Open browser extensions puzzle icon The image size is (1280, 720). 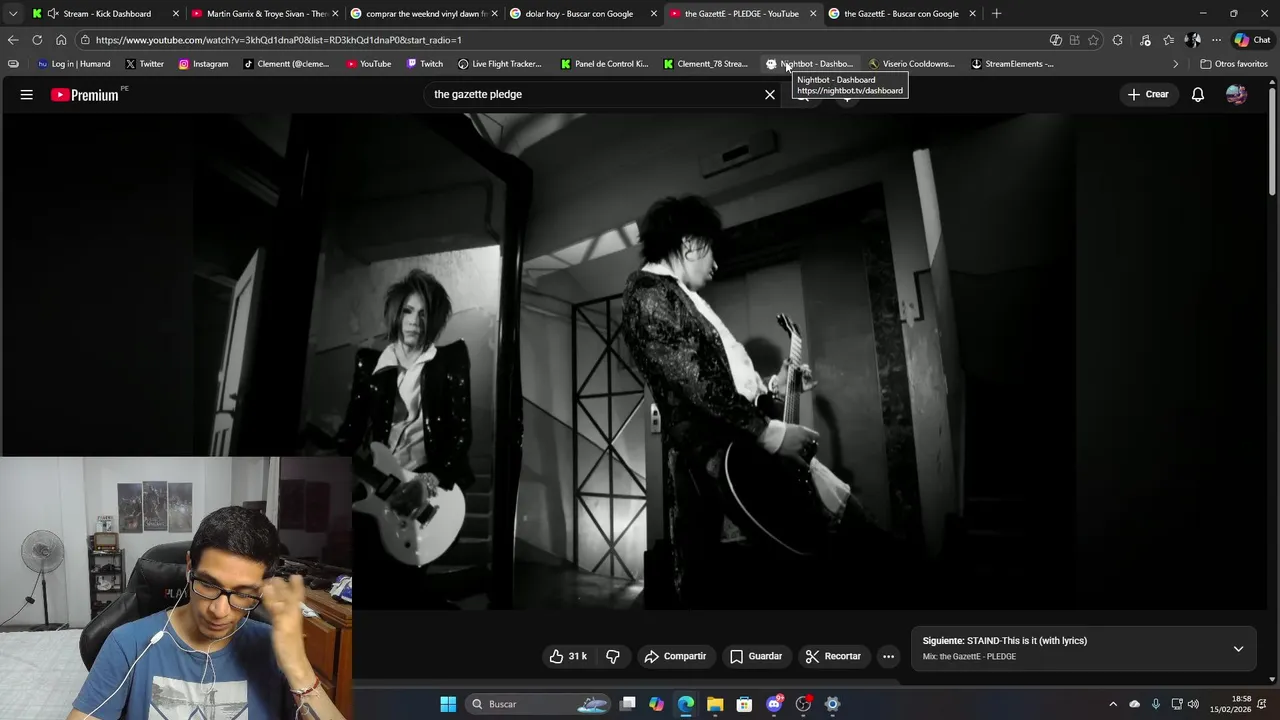tap(1118, 40)
